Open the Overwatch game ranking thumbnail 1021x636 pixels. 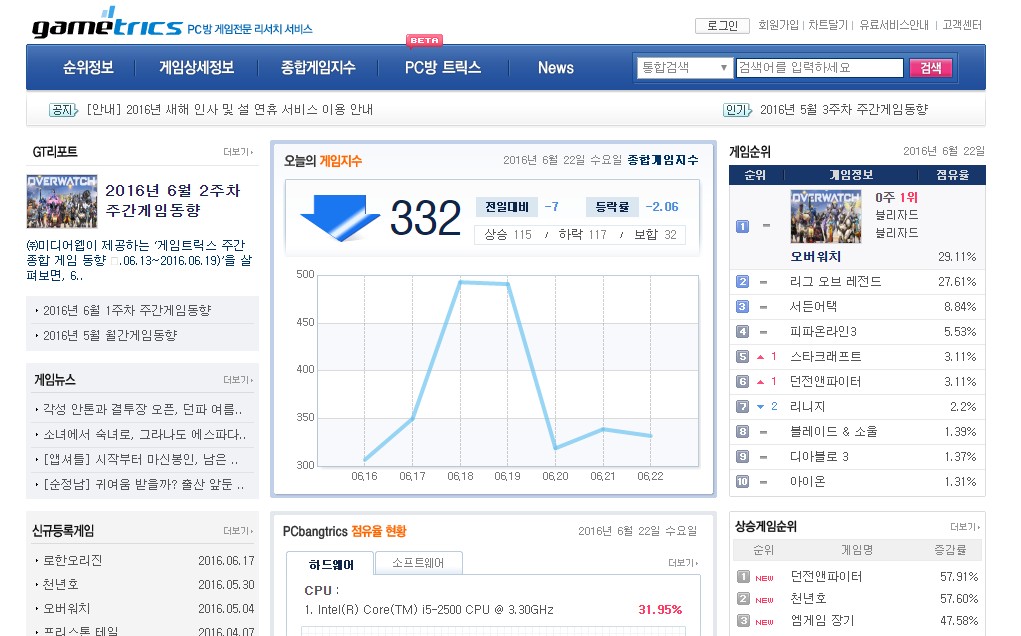pos(826,217)
